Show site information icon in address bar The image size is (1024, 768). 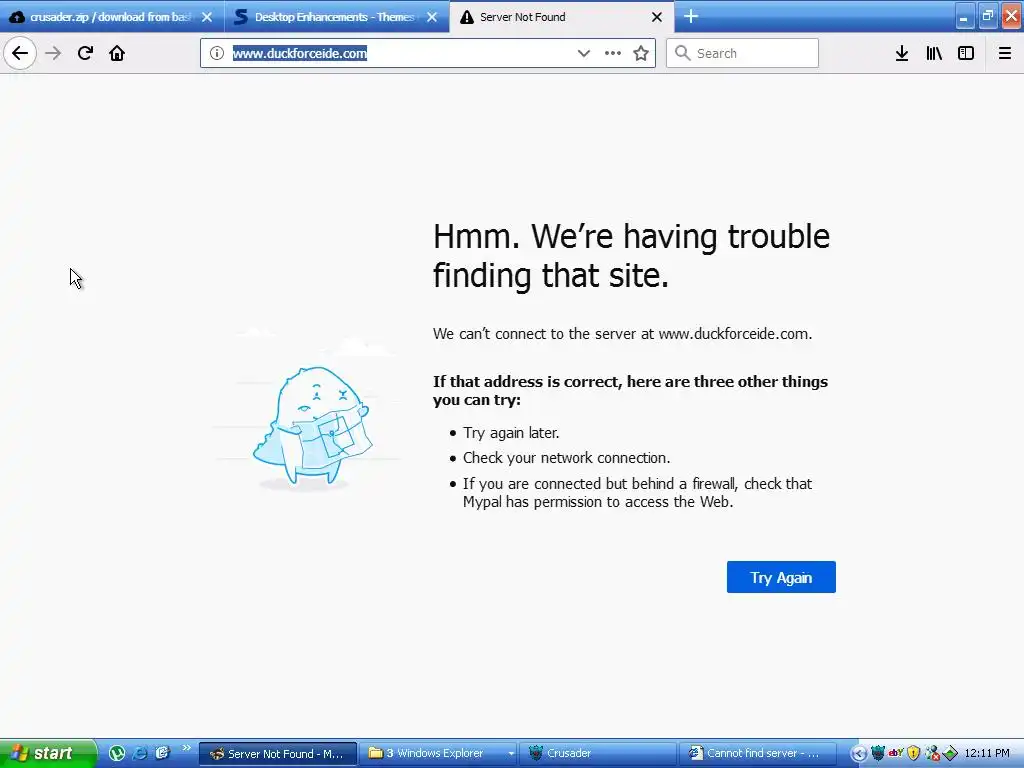coord(217,53)
